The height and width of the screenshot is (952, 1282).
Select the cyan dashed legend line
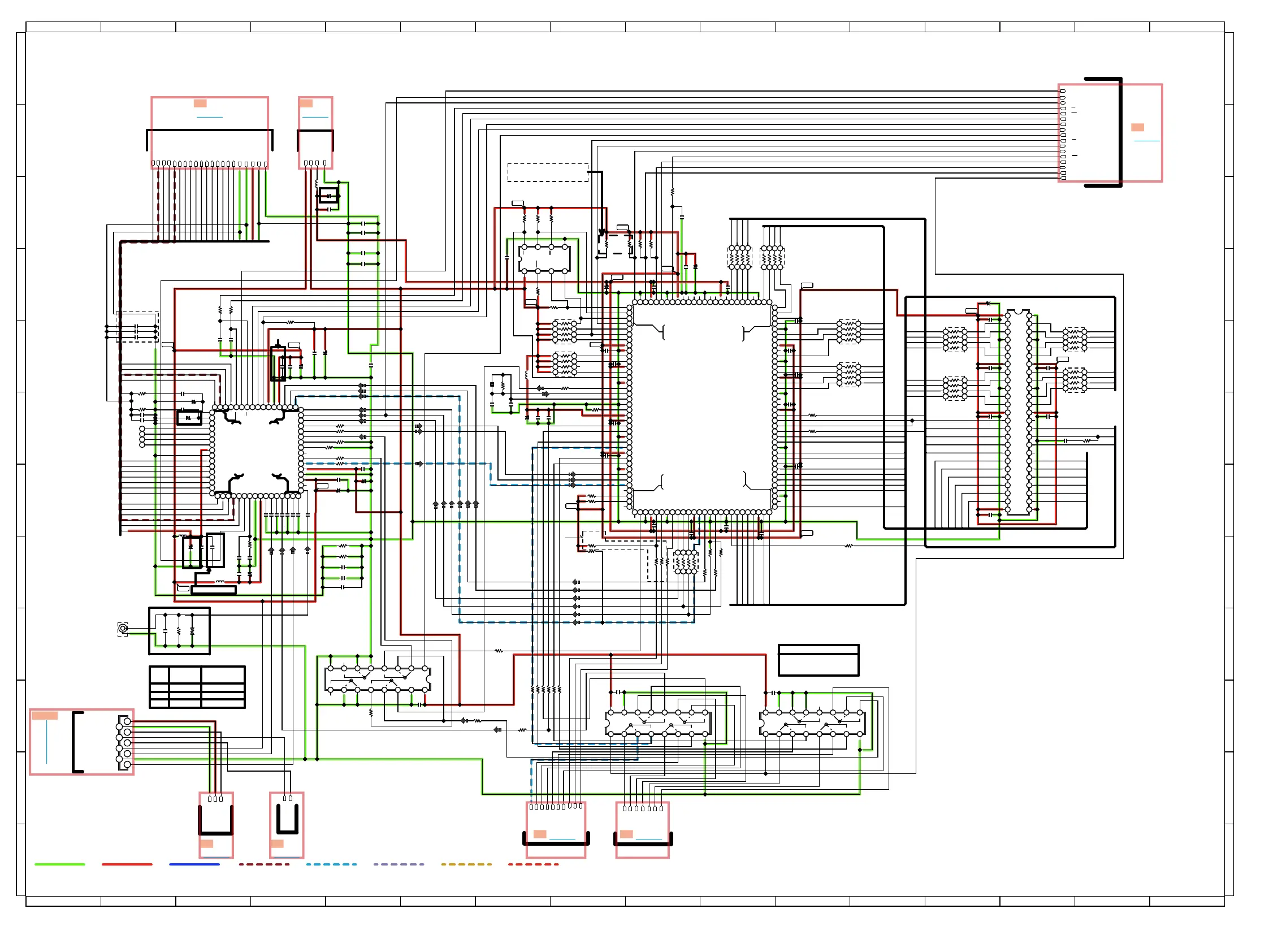coord(331,864)
